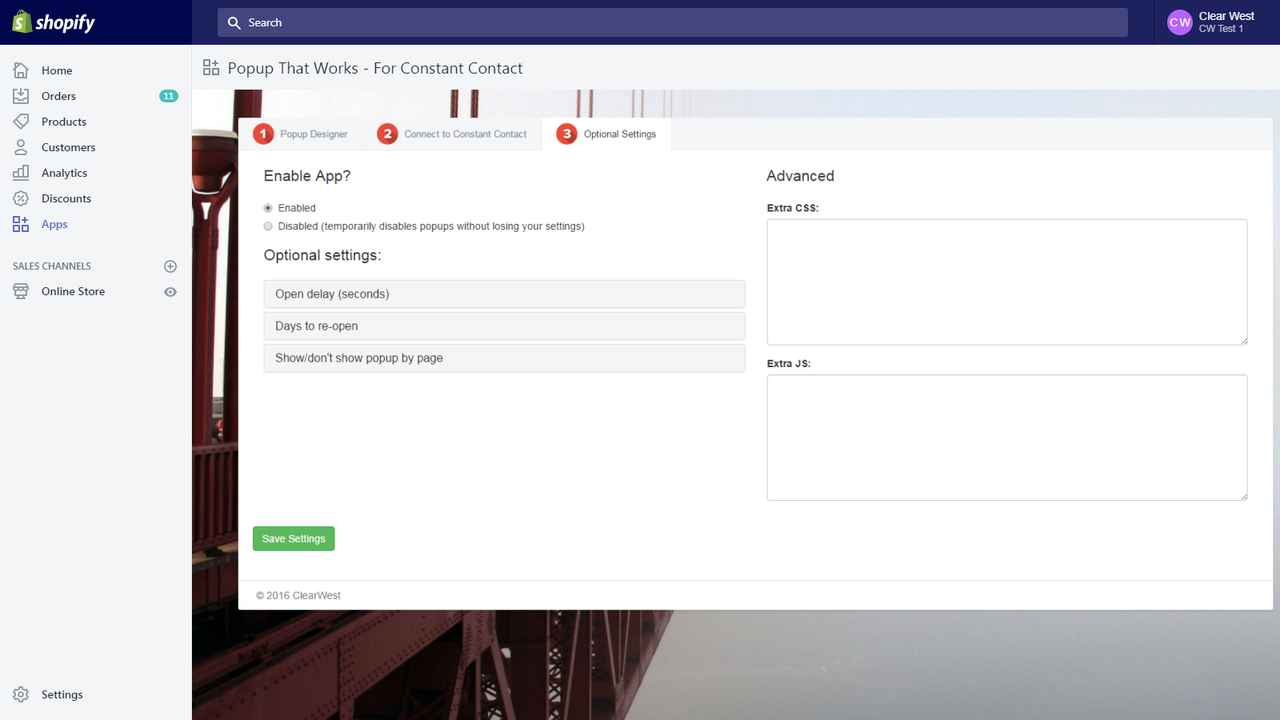Open the Clear West account menu

point(1217,22)
